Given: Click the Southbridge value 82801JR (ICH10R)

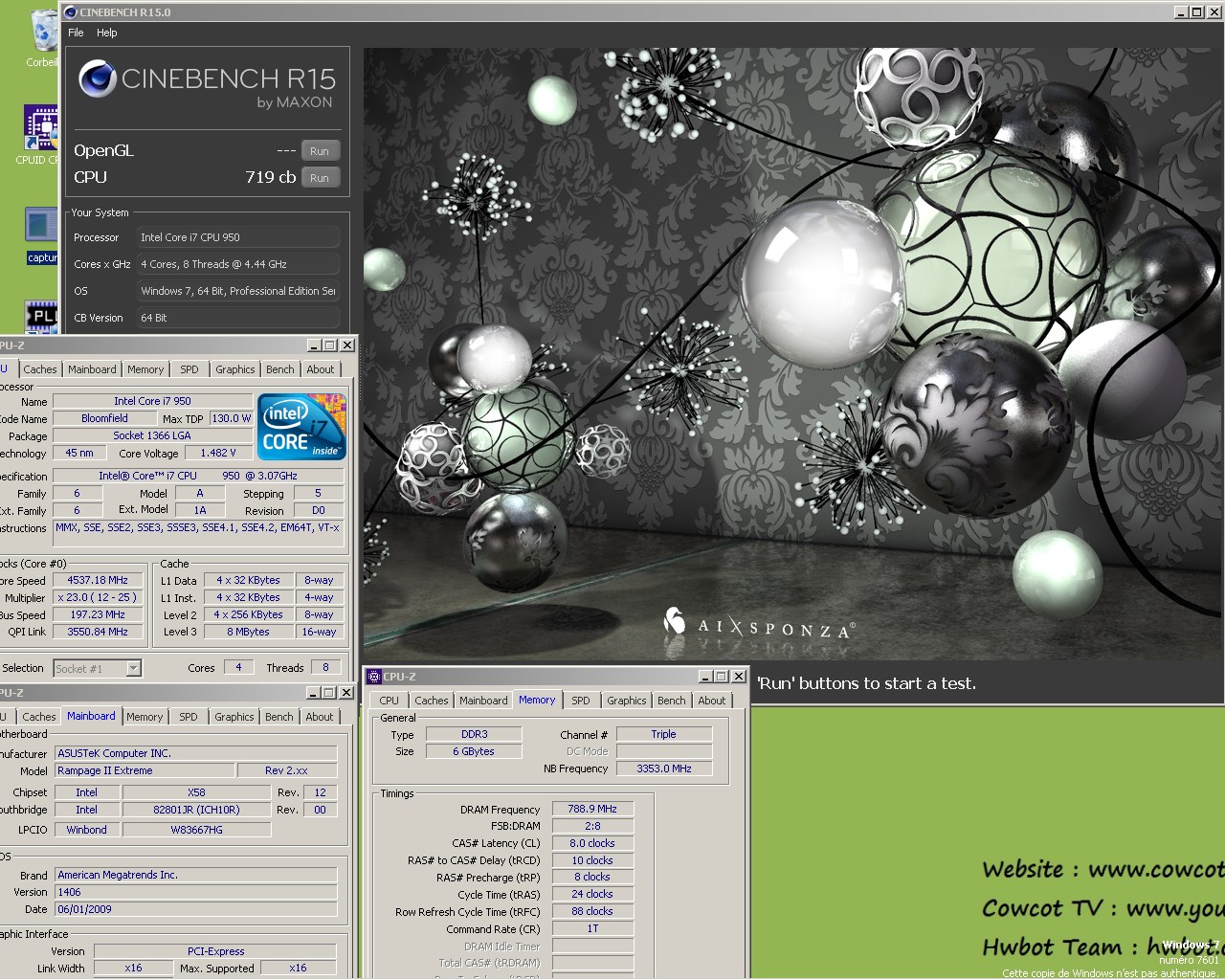Looking at the screenshot, I should 196,810.
